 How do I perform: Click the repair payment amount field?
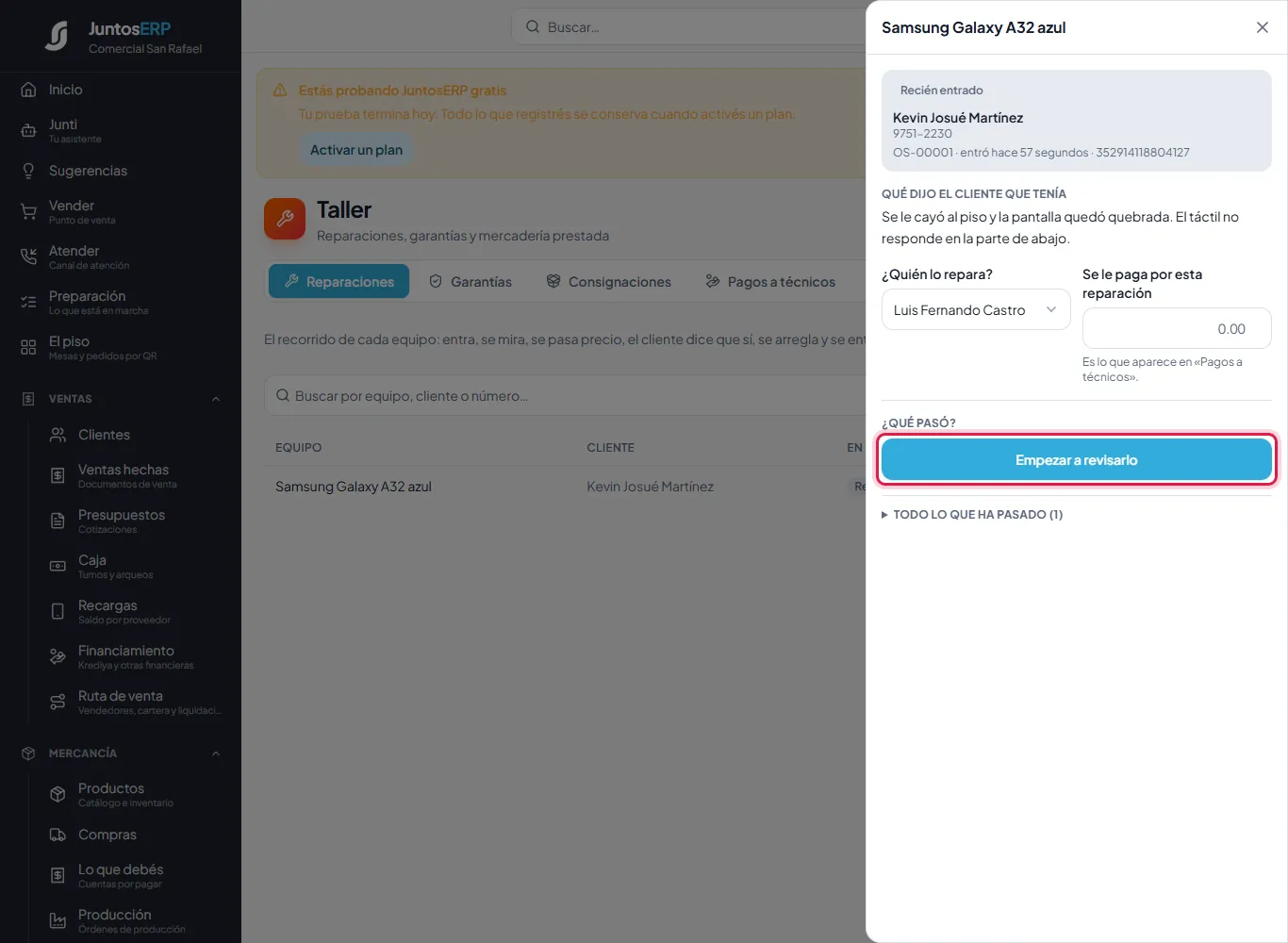coord(1177,328)
